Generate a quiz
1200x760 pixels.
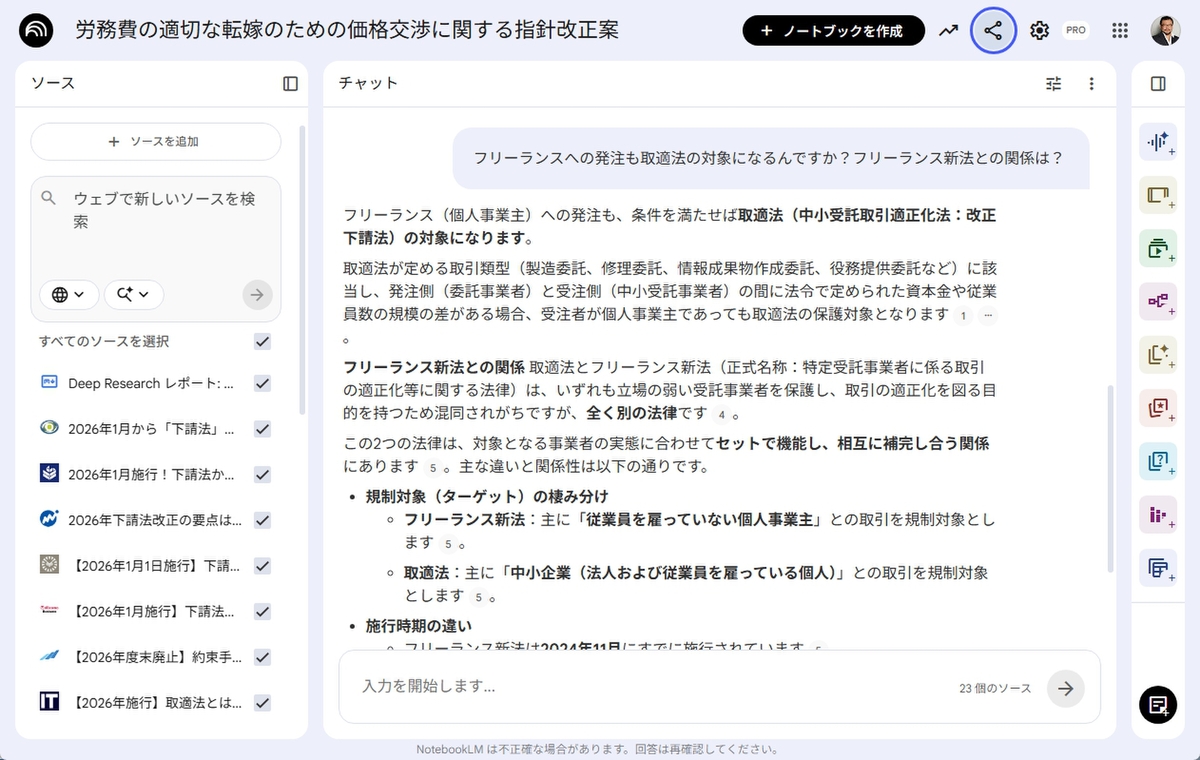tap(1158, 461)
